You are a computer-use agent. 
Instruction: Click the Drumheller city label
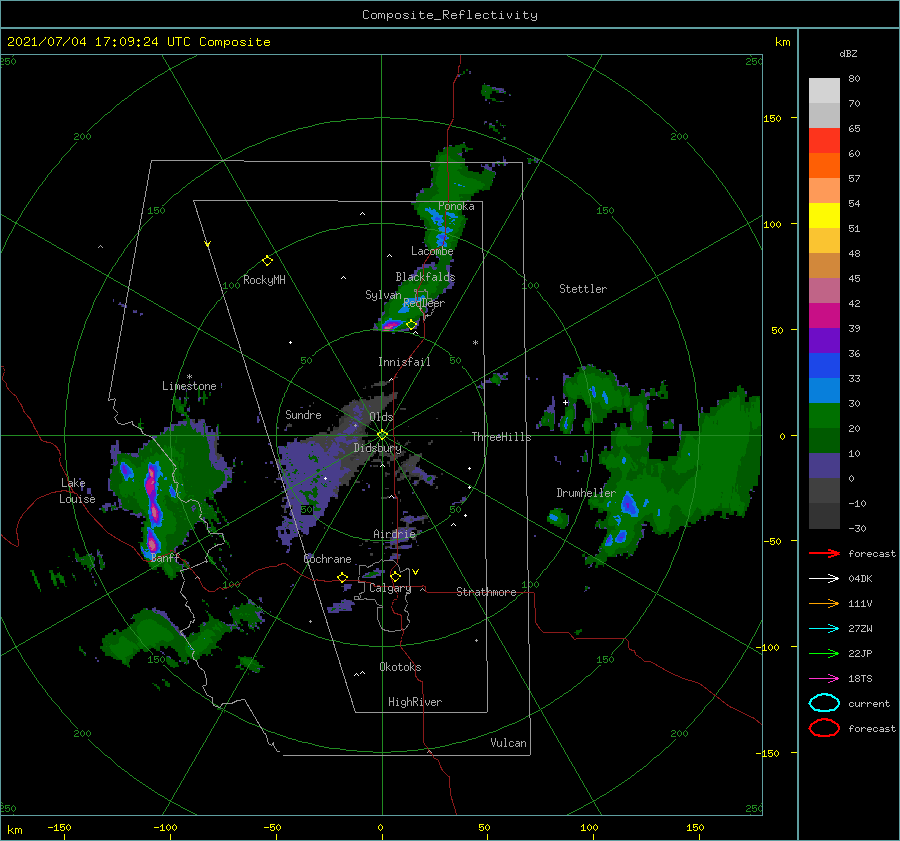(x=586, y=493)
